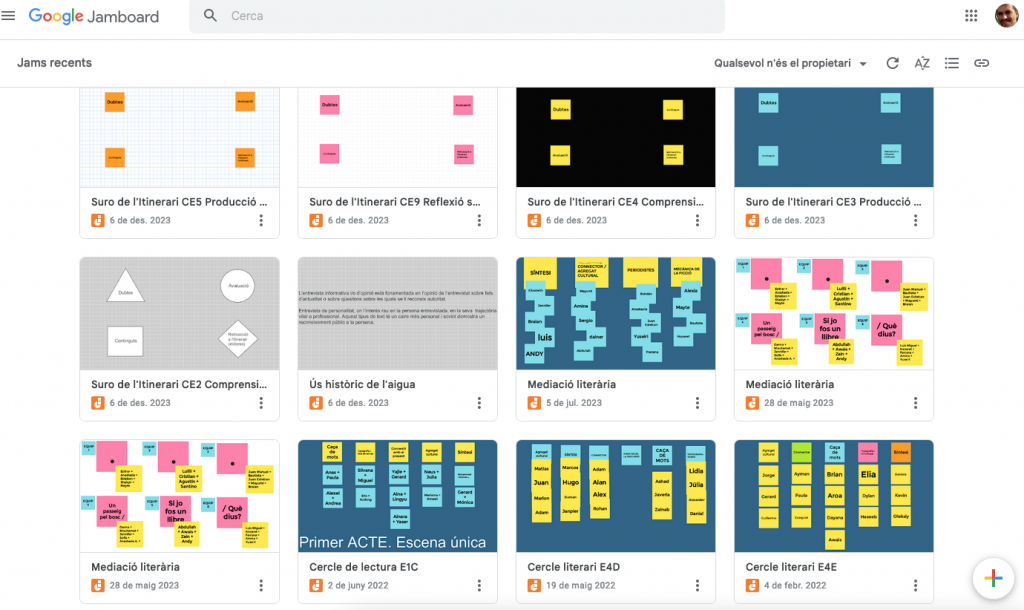This screenshot has width=1024, height=610.
Task: Open 'Suro de l'Itinerari CE2' jam title
Action: (179, 384)
